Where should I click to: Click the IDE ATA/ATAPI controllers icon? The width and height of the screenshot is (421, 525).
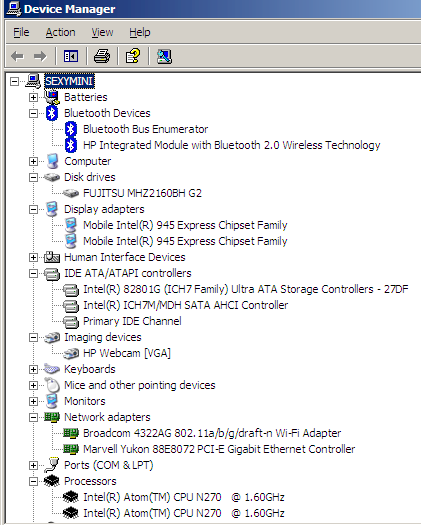[52, 274]
